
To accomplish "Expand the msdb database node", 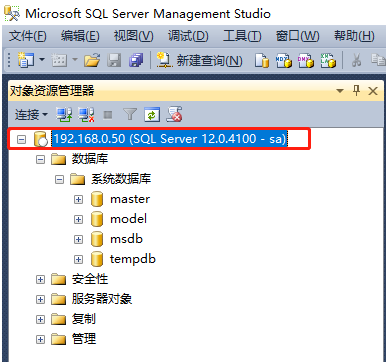I will coord(78,239).
